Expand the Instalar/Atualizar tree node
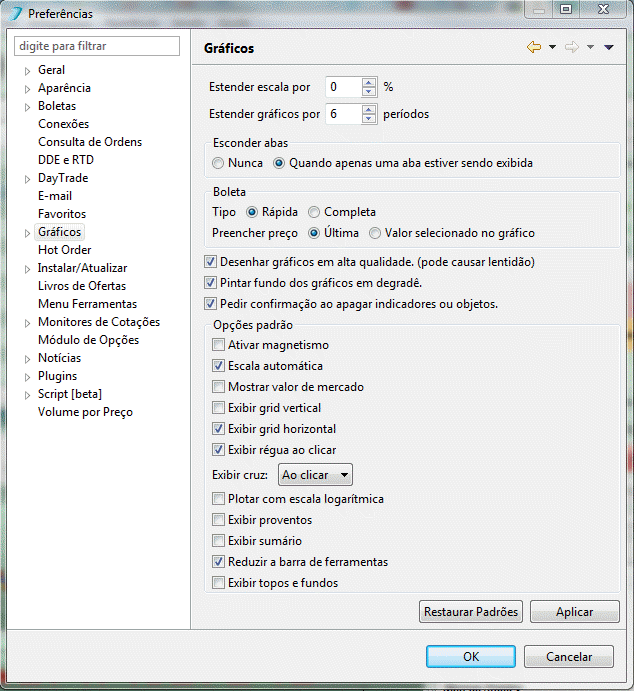Viewport: 634px width, 691px height. pyautogui.click(x=27, y=269)
